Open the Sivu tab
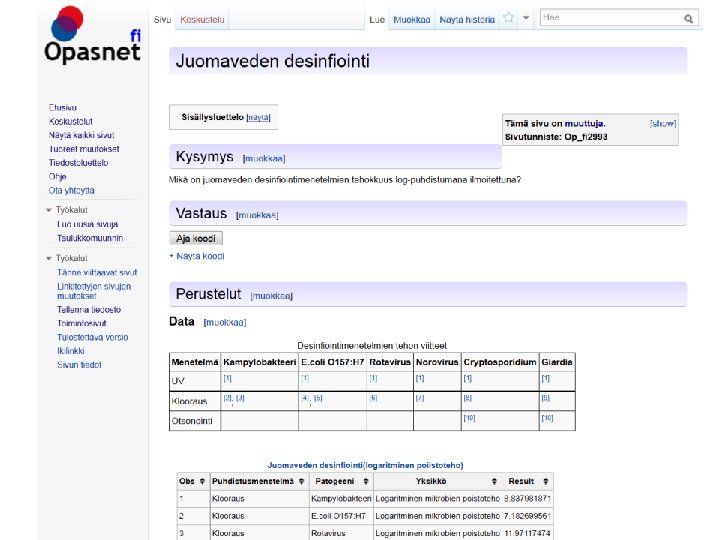Viewport: 720px width, 540px height. [x=162, y=20]
